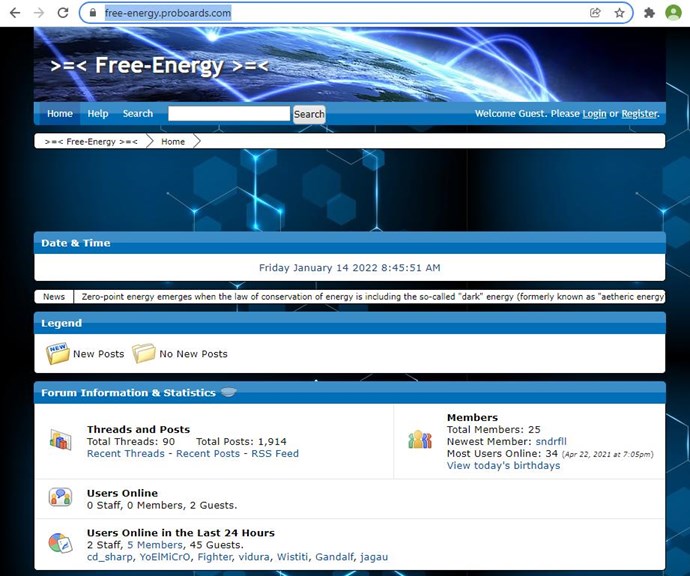Click the News label
The height and width of the screenshot is (576, 690).
tap(54, 297)
